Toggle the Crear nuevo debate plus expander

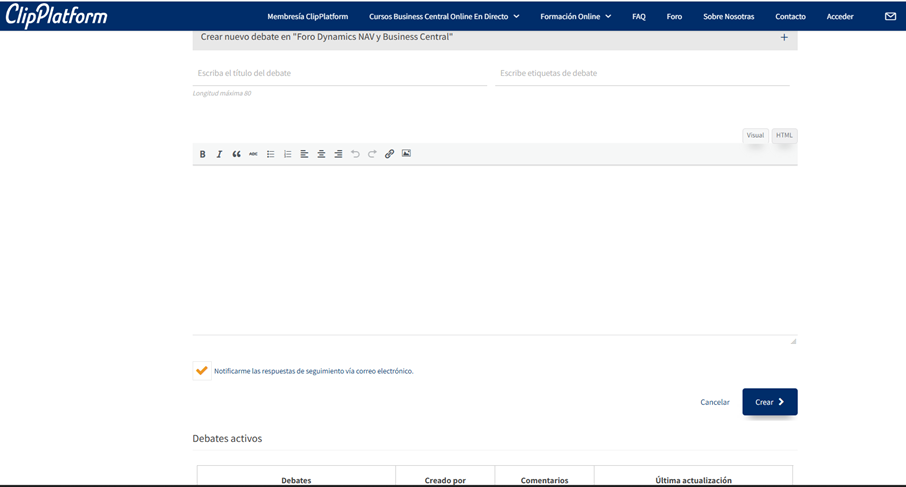tap(784, 38)
